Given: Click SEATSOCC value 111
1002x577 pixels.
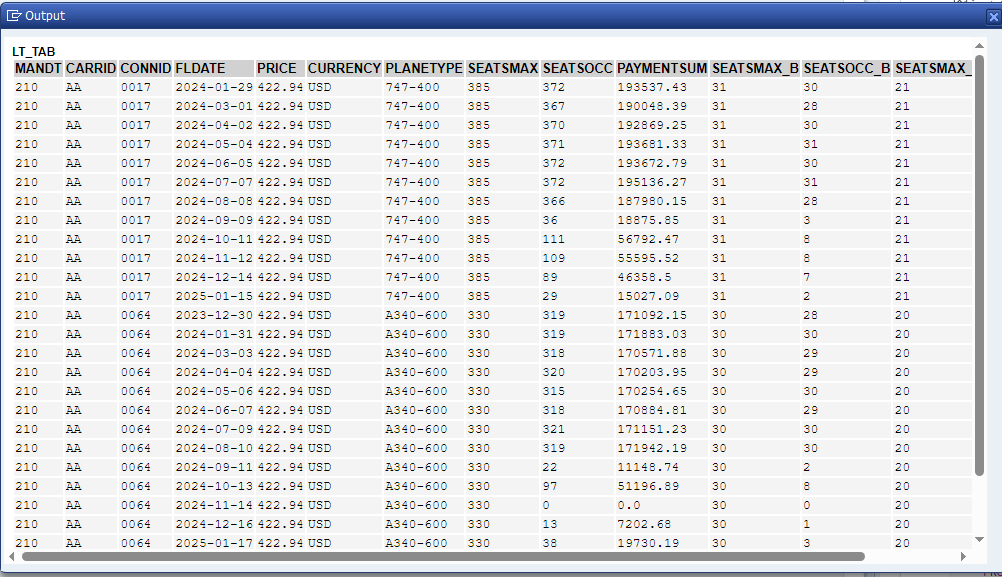Looking at the screenshot, I should click(553, 240).
